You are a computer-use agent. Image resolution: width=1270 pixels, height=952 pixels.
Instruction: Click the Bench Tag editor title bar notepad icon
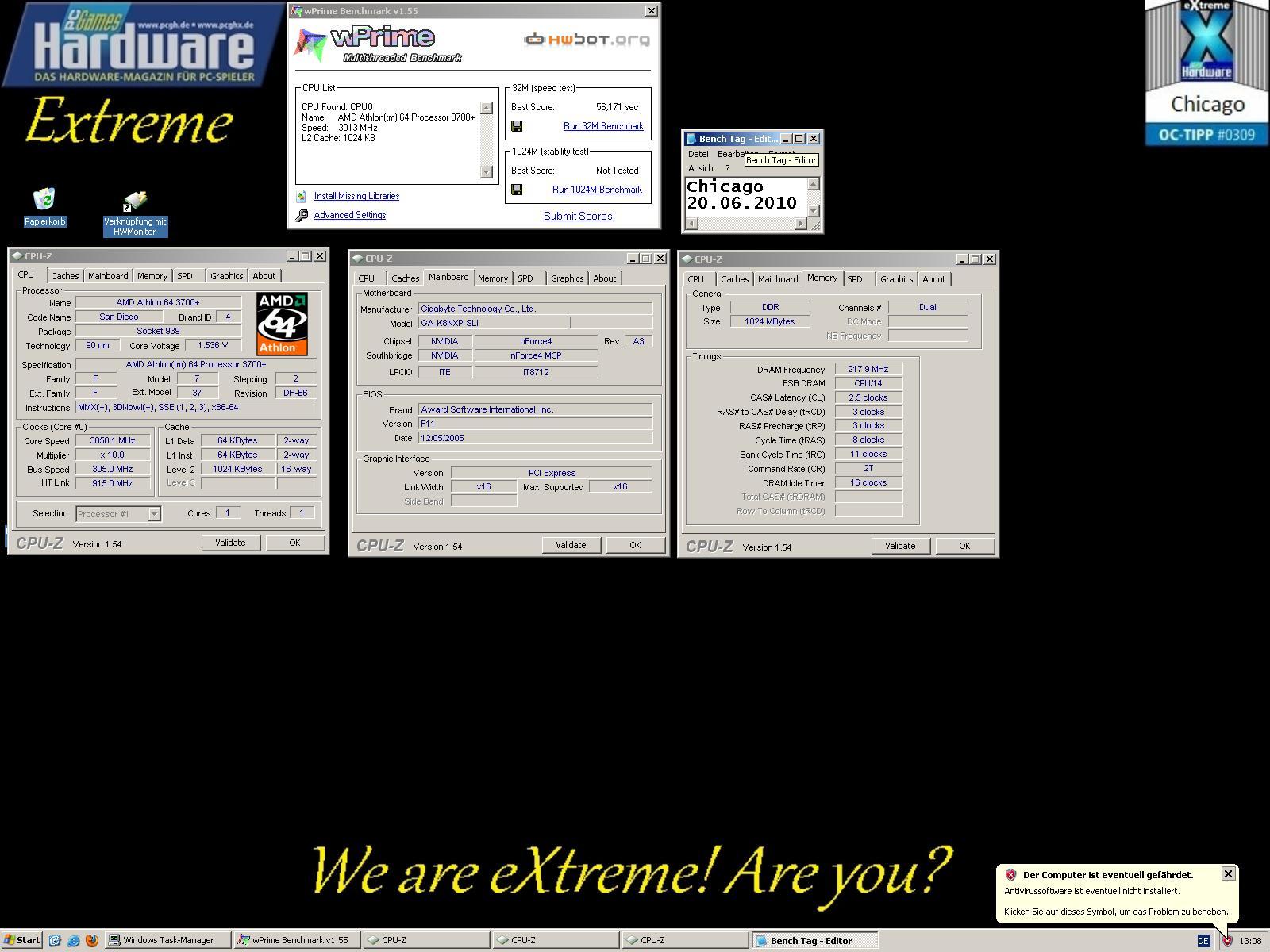691,139
